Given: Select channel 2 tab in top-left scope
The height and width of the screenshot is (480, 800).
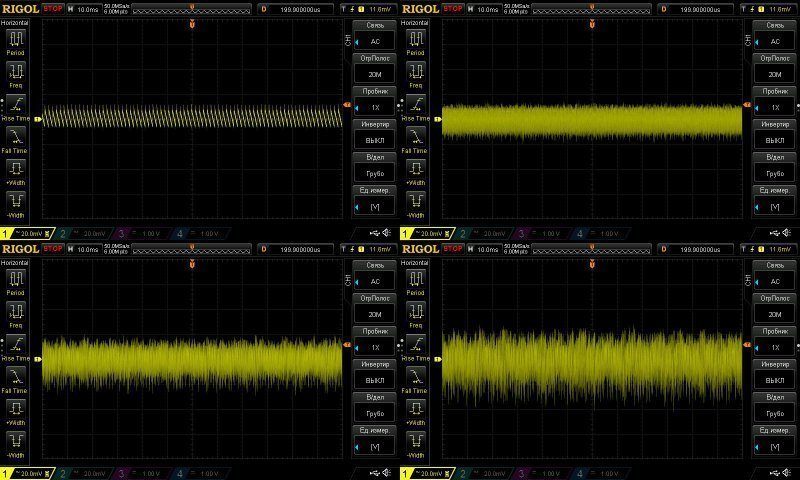Looking at the screenshot, I should (84, 234).
